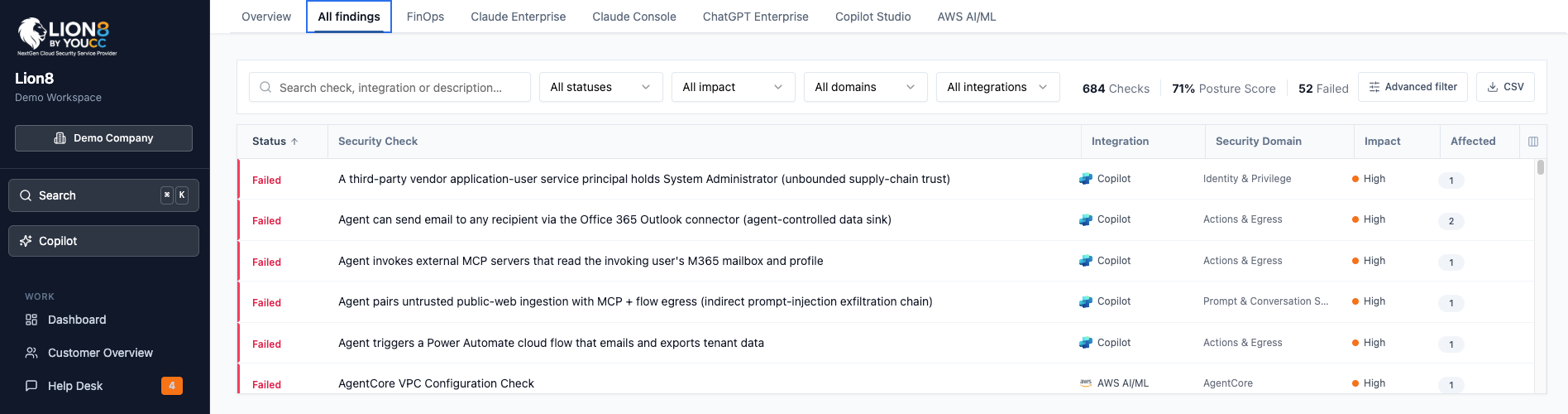Viewport: 1568px width, 414px height.
Task: Click the Customer Overview people icon
Action: (x=31, y=353)
